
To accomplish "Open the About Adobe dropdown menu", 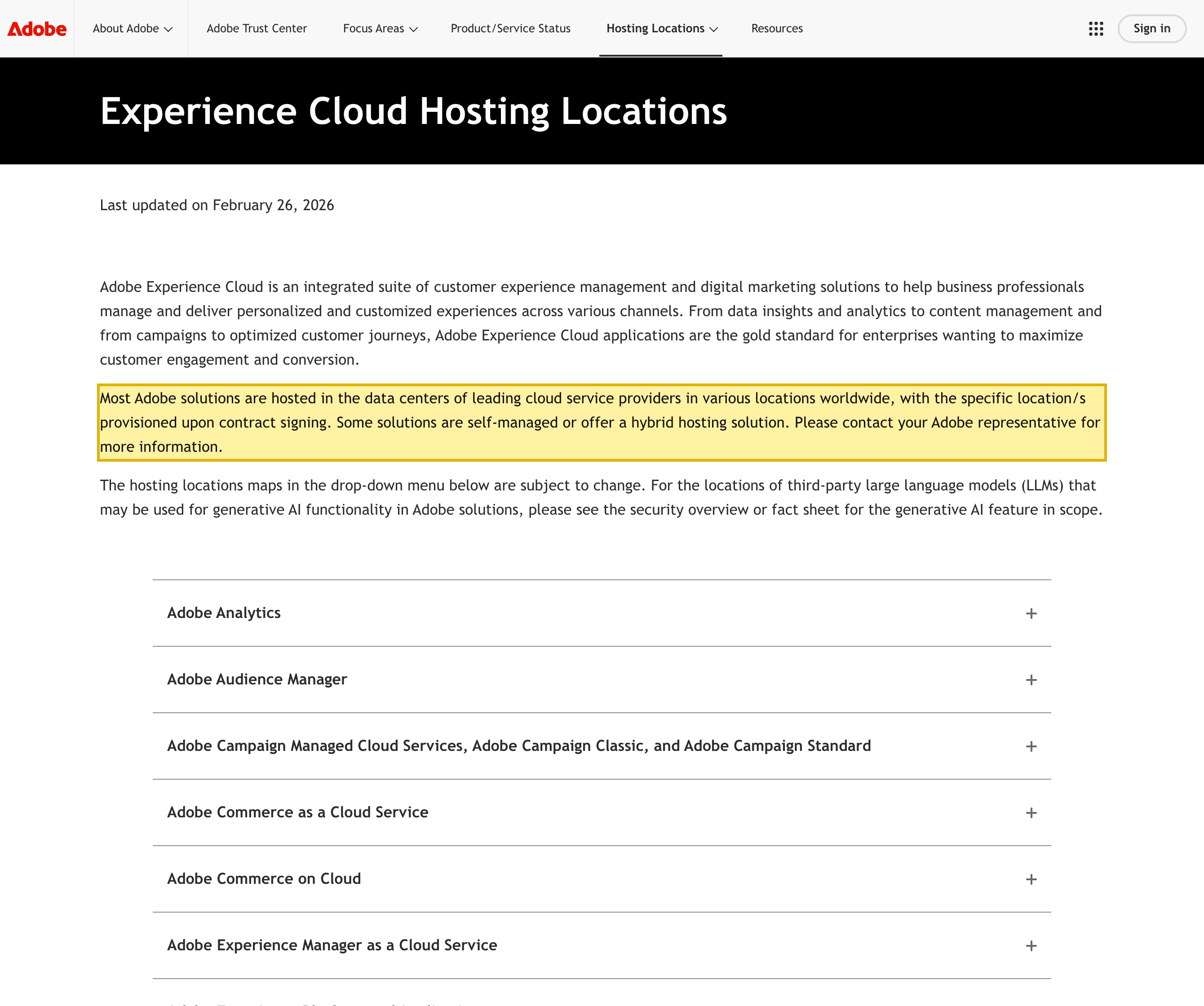I will point(133,29).
